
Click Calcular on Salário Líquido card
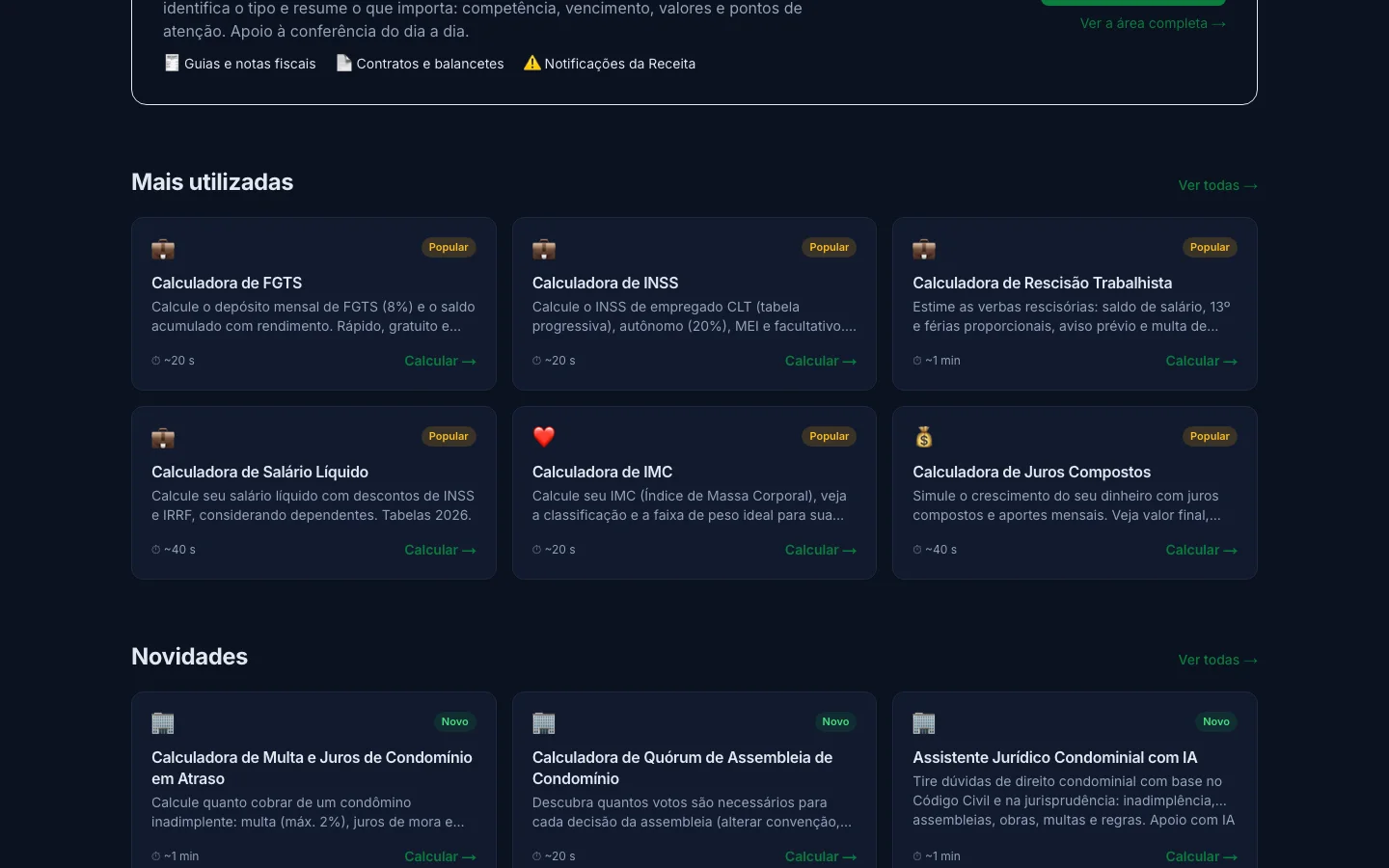click(440, 550)
